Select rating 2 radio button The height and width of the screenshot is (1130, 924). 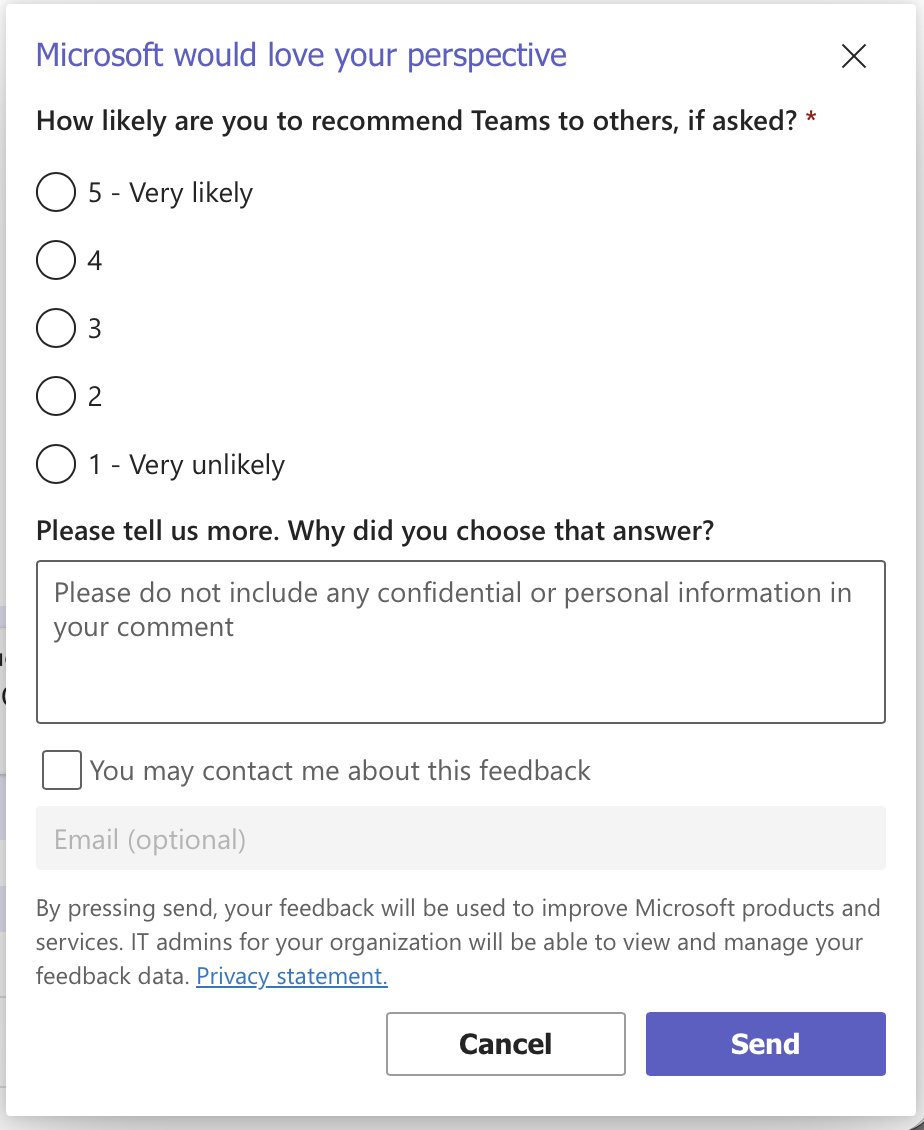point(56,396)
